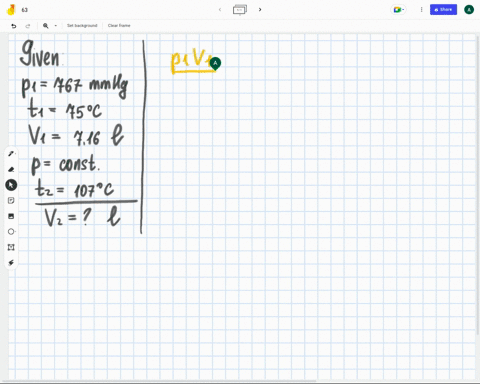Add a sticky note
The width and height of the screenshot is (480, 384).
(11, 200)
